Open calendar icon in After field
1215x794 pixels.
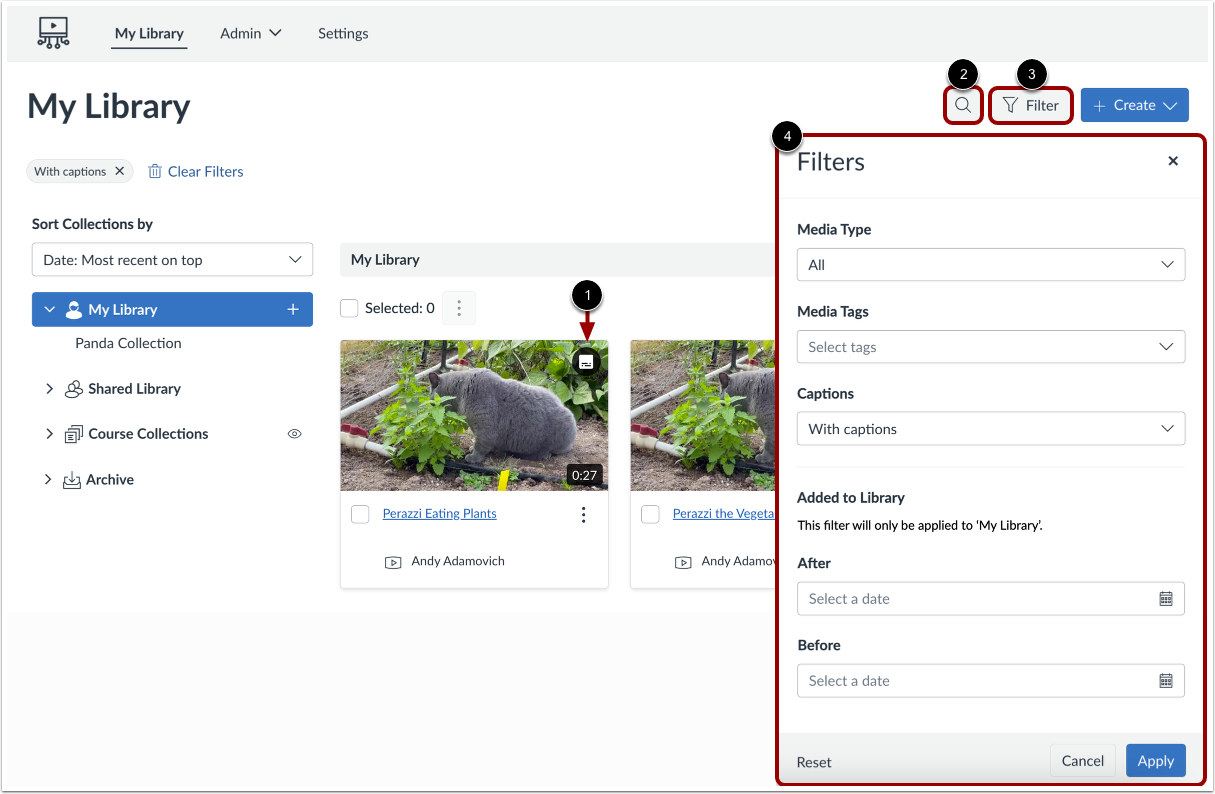1166,599
